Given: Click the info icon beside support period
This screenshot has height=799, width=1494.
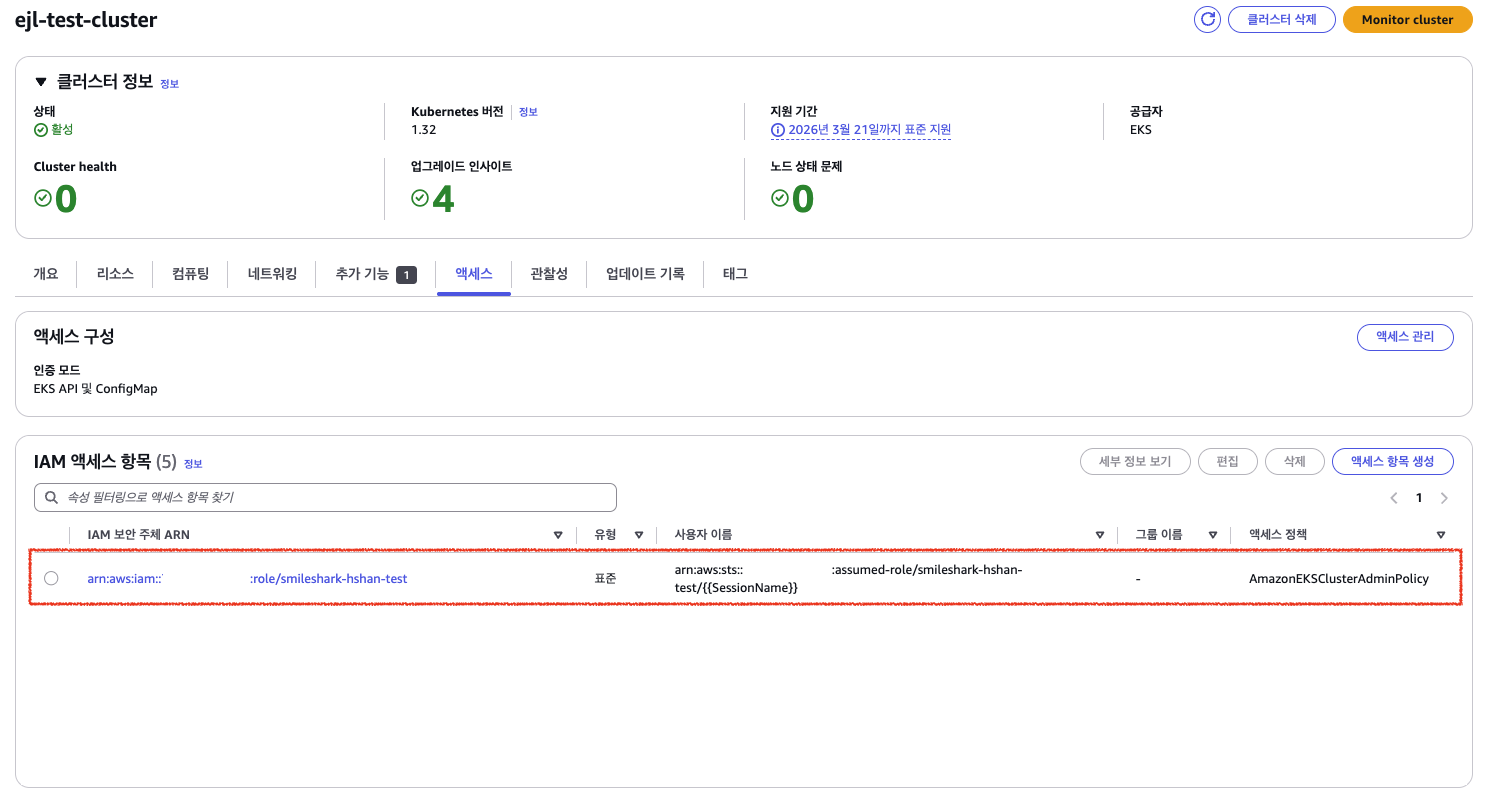Looking at the screenshot, I should pos(777,130).
